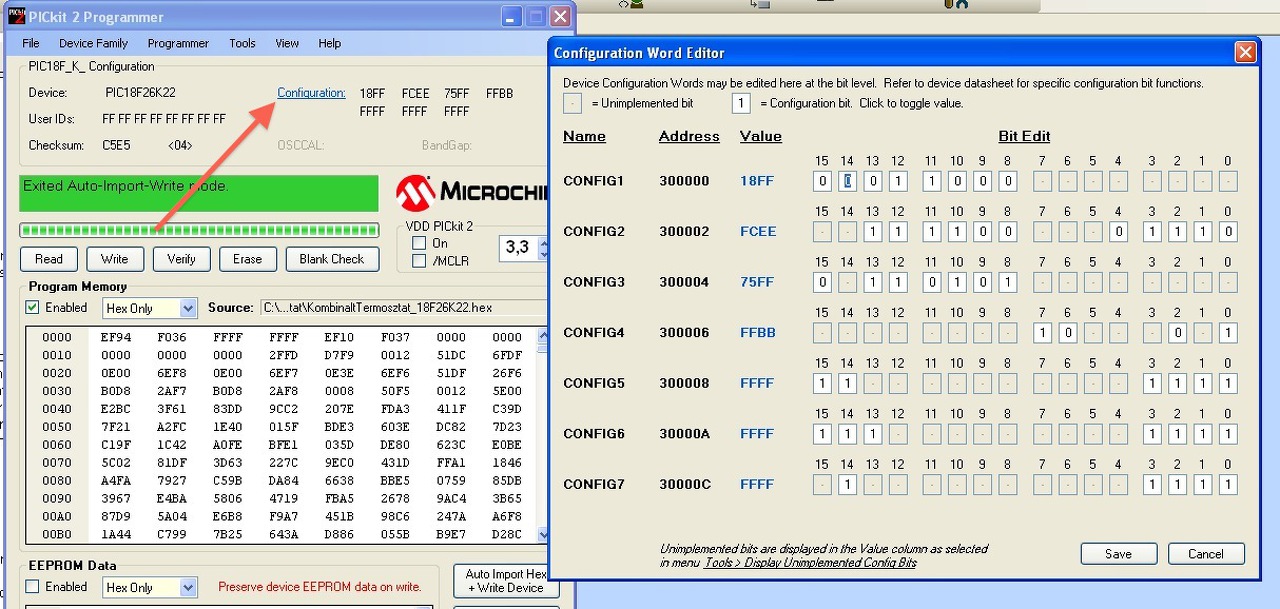Click the Erase button

[x=247, y=259]
